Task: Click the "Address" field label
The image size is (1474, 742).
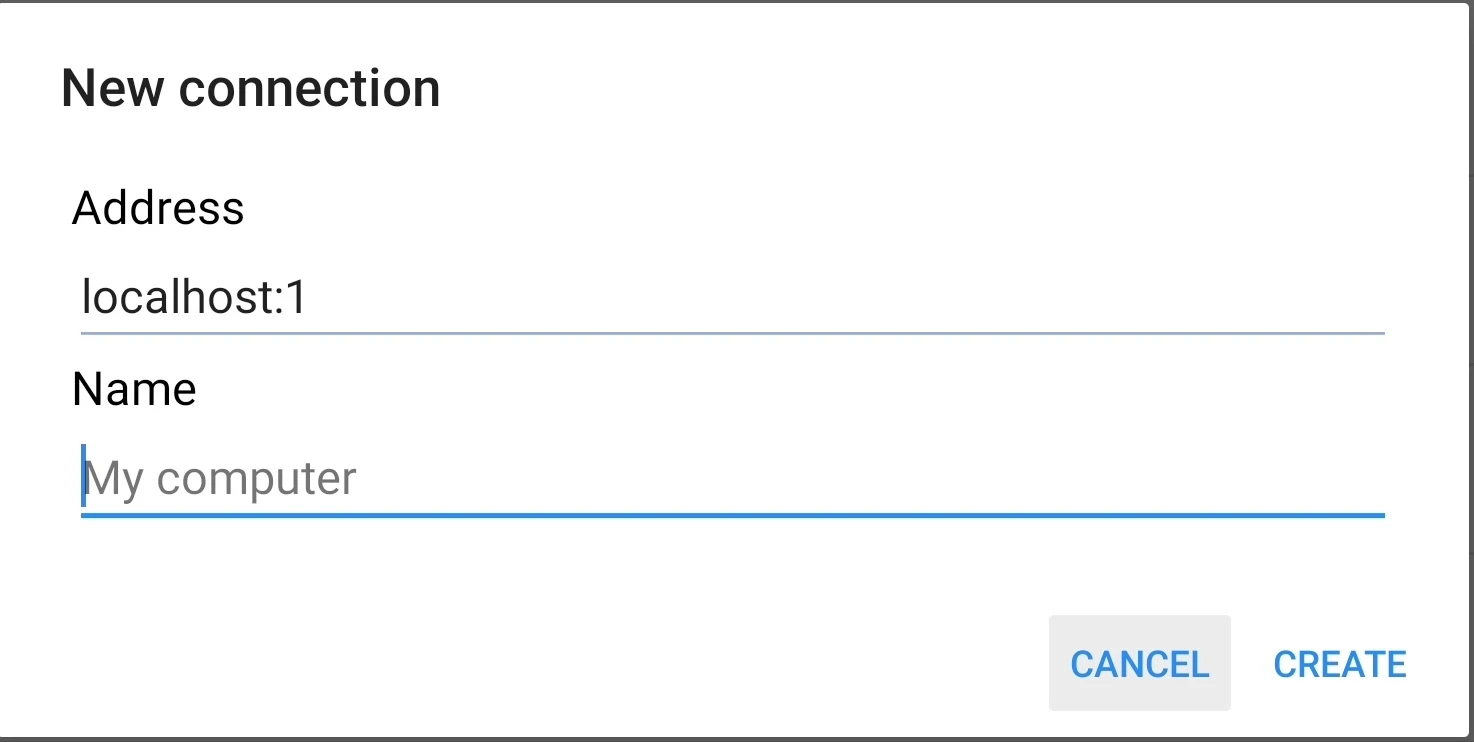Action: tap(158, 208)
